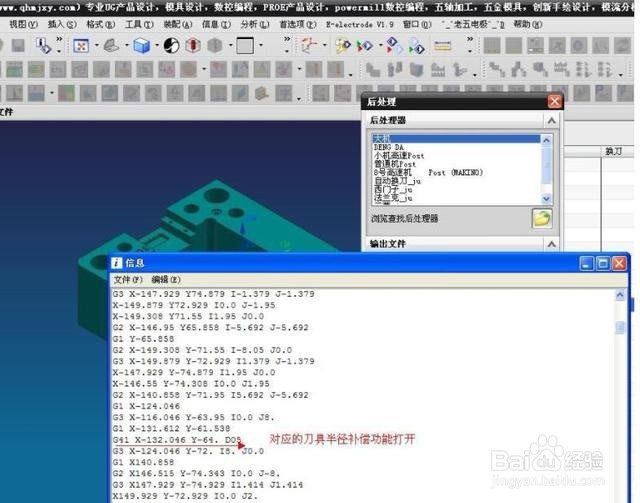The image size is (640, 503).
Task: Open the 窗口(O) menu
Action: click(x=417, y=24)
